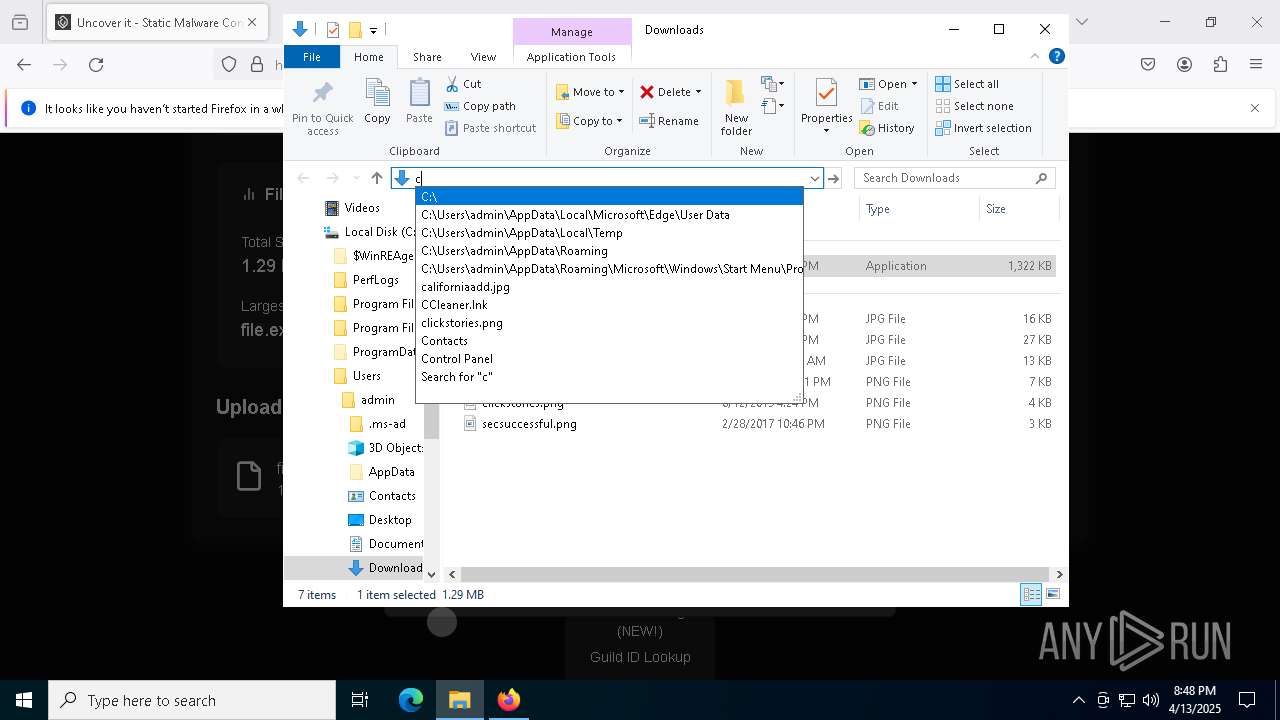Switch to the large thumbnails view layout
This screenshot has width=1280, height=720.
pos(1053,594)
